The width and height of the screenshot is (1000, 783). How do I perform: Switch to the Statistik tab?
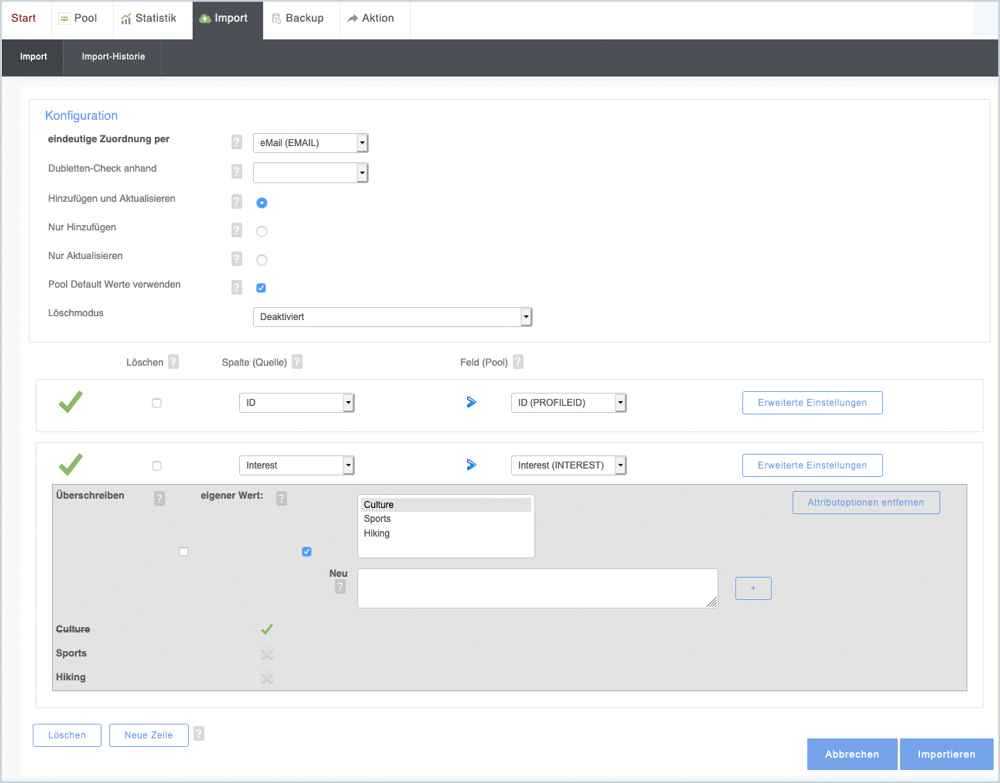coord(148,19)
